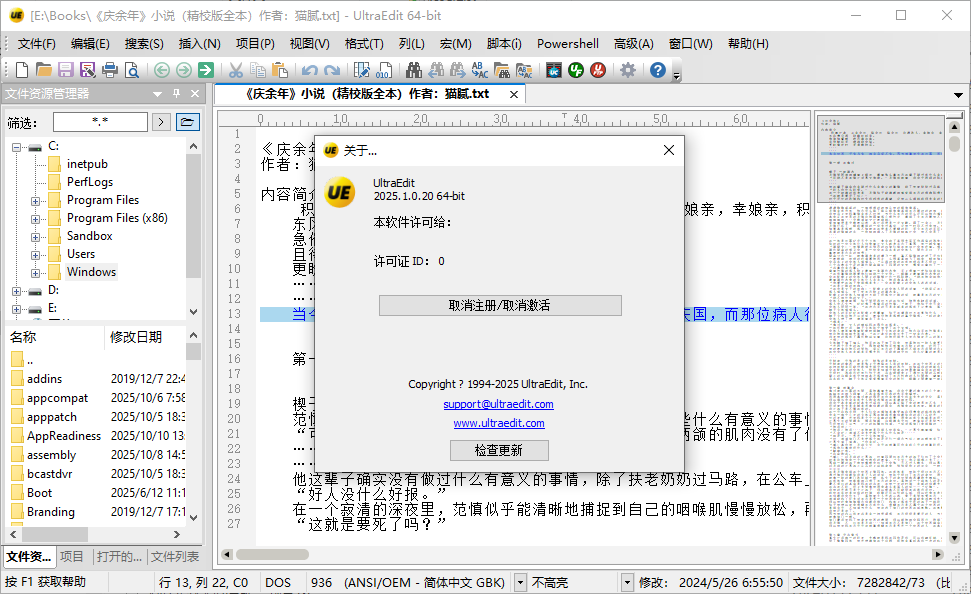Open the Print Preview toolbar icon
Viewport: 971px width, 594px height.
pos(132,70)
